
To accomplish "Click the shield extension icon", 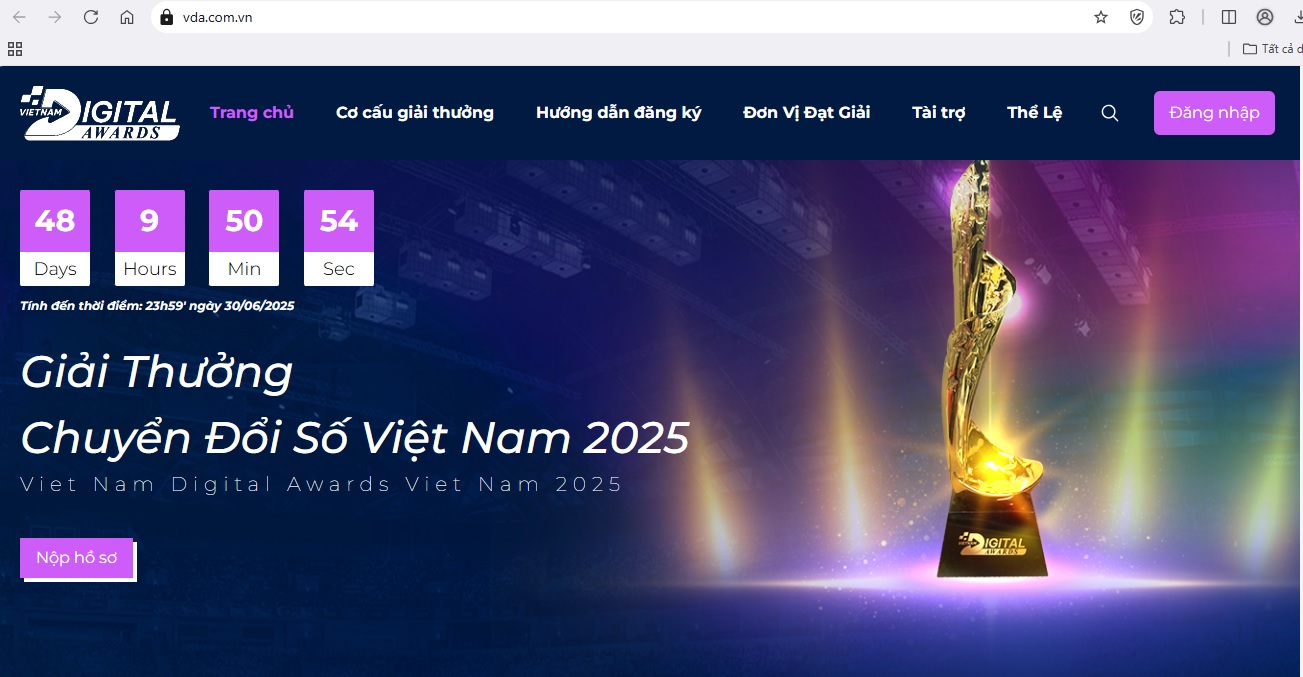I will [1137, 17].
